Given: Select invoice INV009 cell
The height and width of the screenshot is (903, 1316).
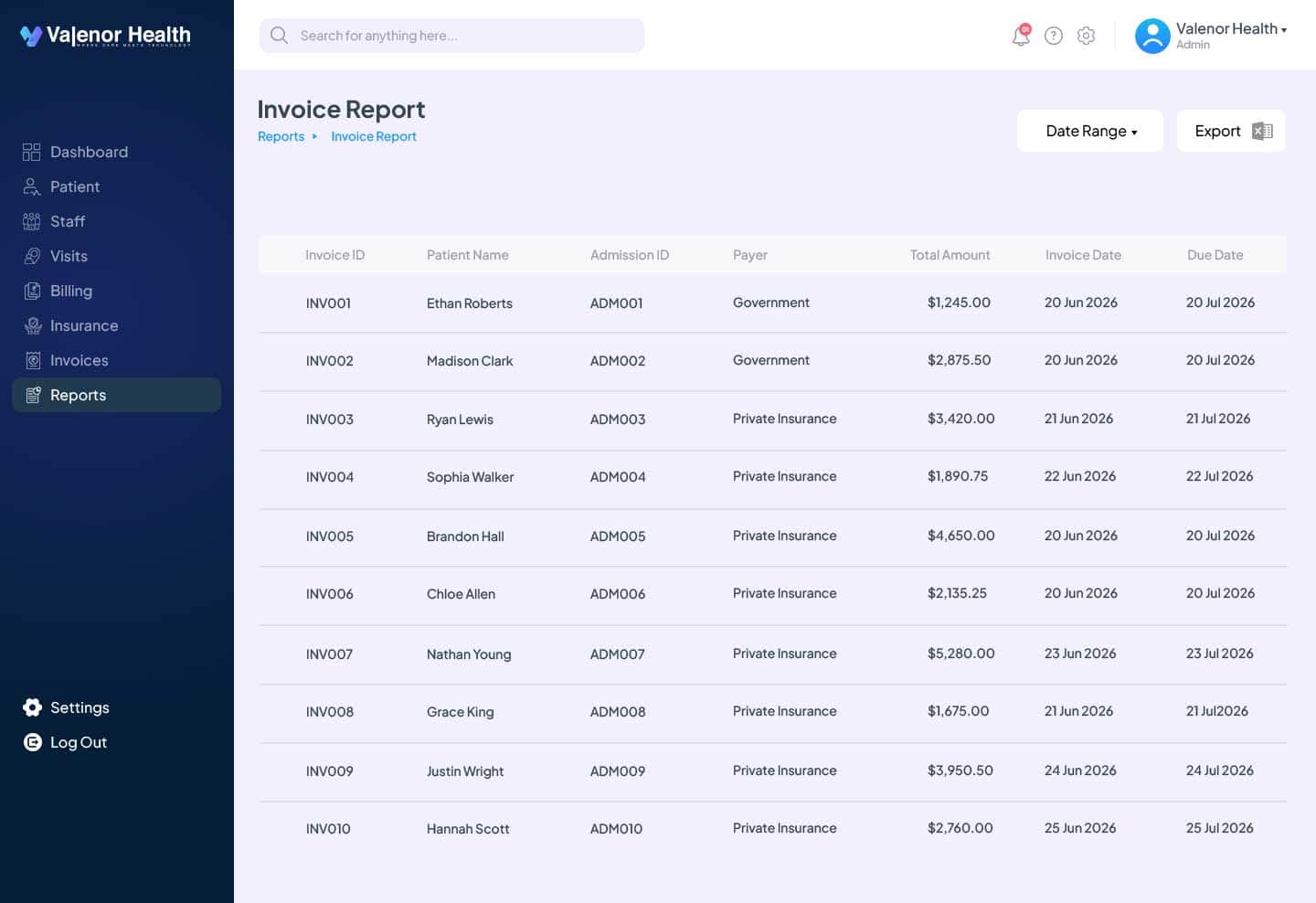Looking at the screenshot, I should coord(330,771).
